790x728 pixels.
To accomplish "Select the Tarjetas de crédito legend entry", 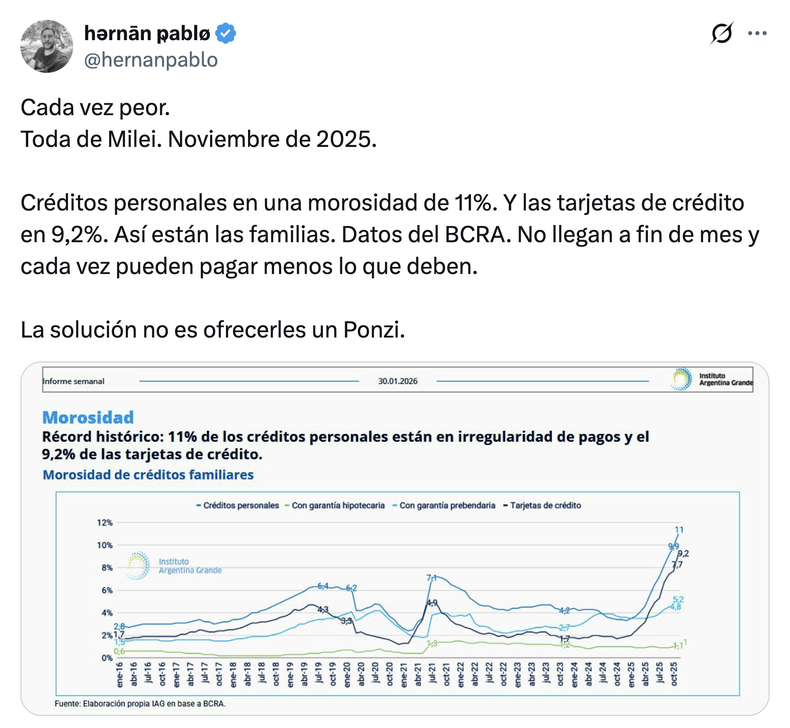I will coord(543,506).
